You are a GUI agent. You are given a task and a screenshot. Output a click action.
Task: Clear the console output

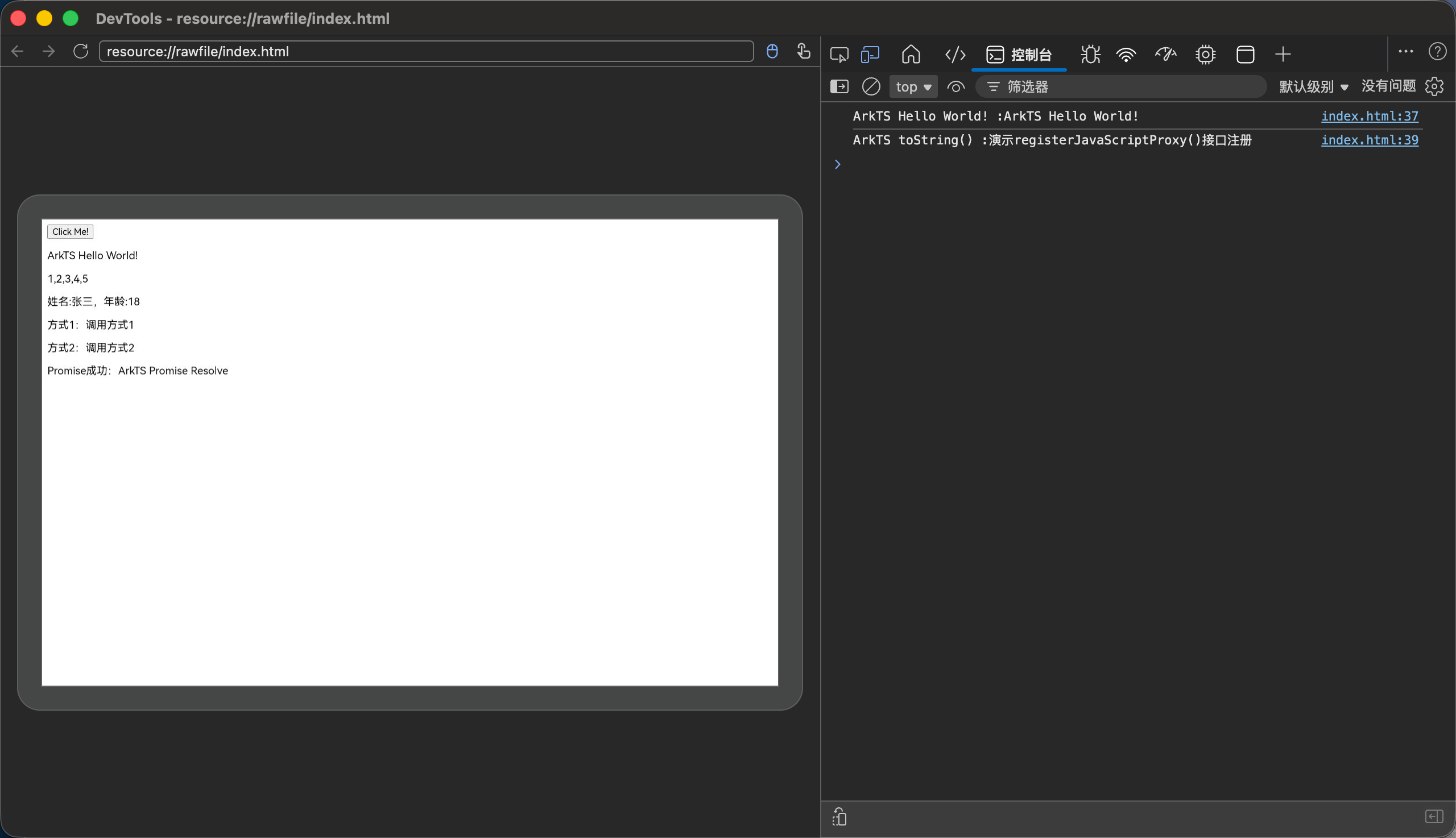(x=871, y=87)
